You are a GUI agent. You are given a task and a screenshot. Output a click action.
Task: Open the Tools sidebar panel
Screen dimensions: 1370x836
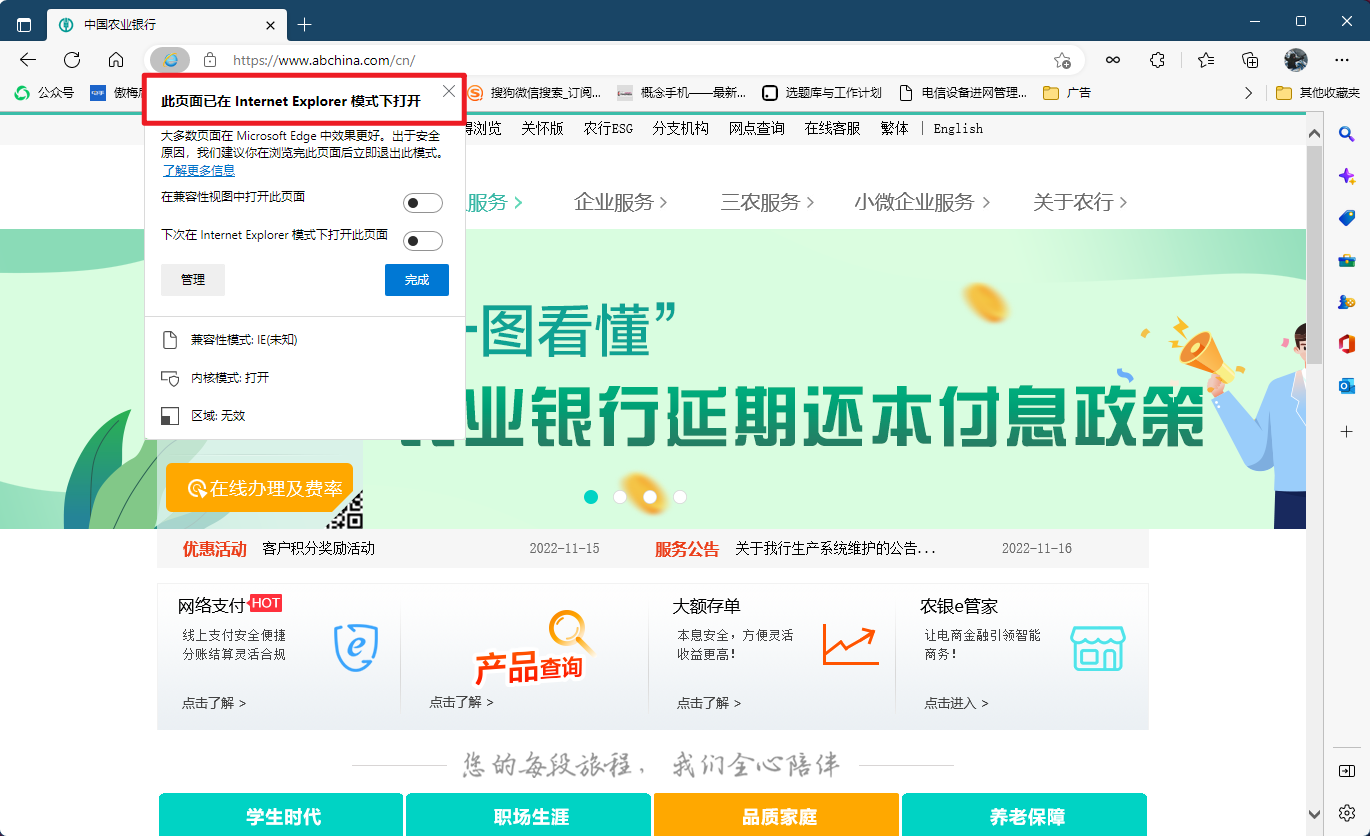(x=1346, y=259)
